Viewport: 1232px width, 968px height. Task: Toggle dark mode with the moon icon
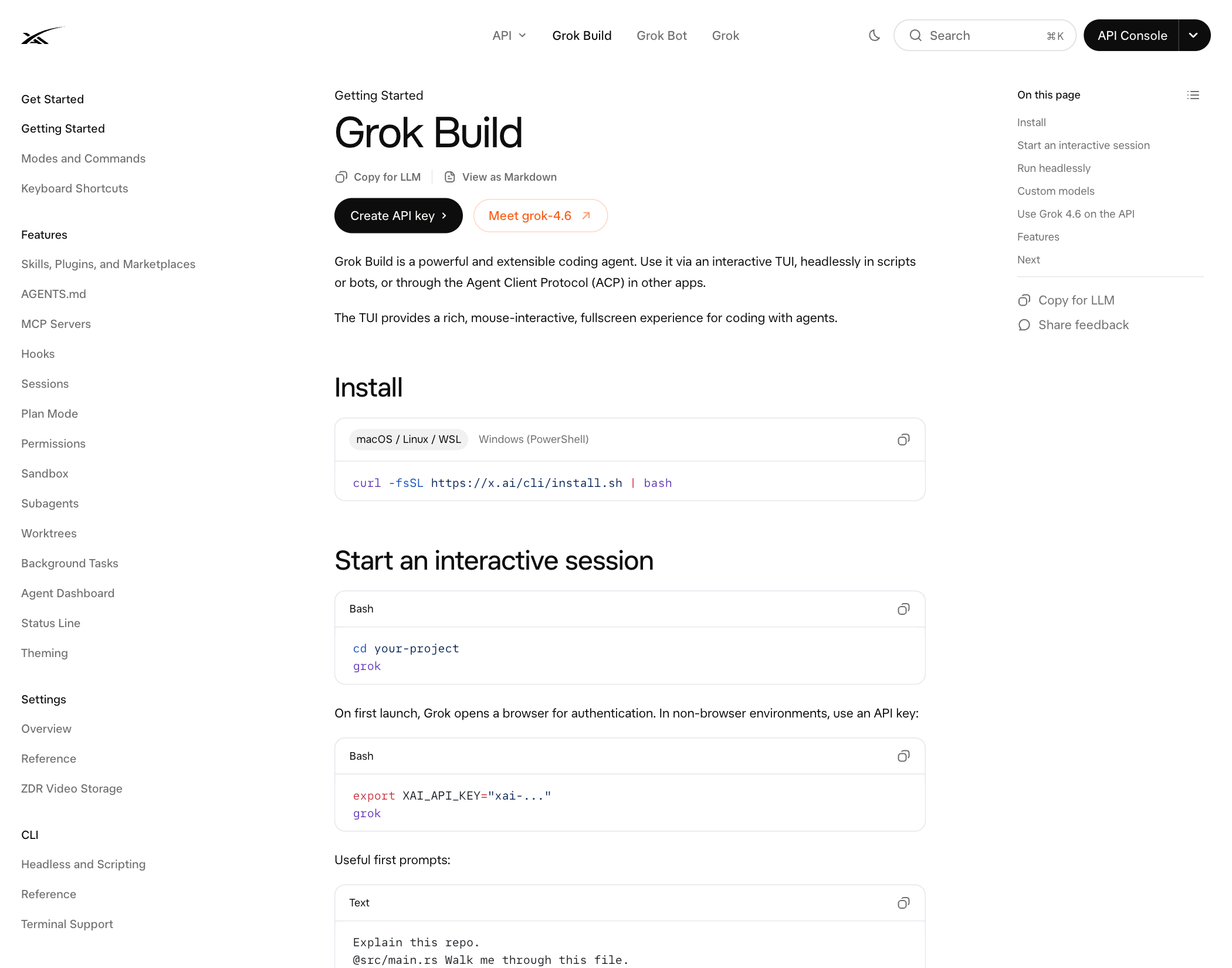(x=874, y=36)
